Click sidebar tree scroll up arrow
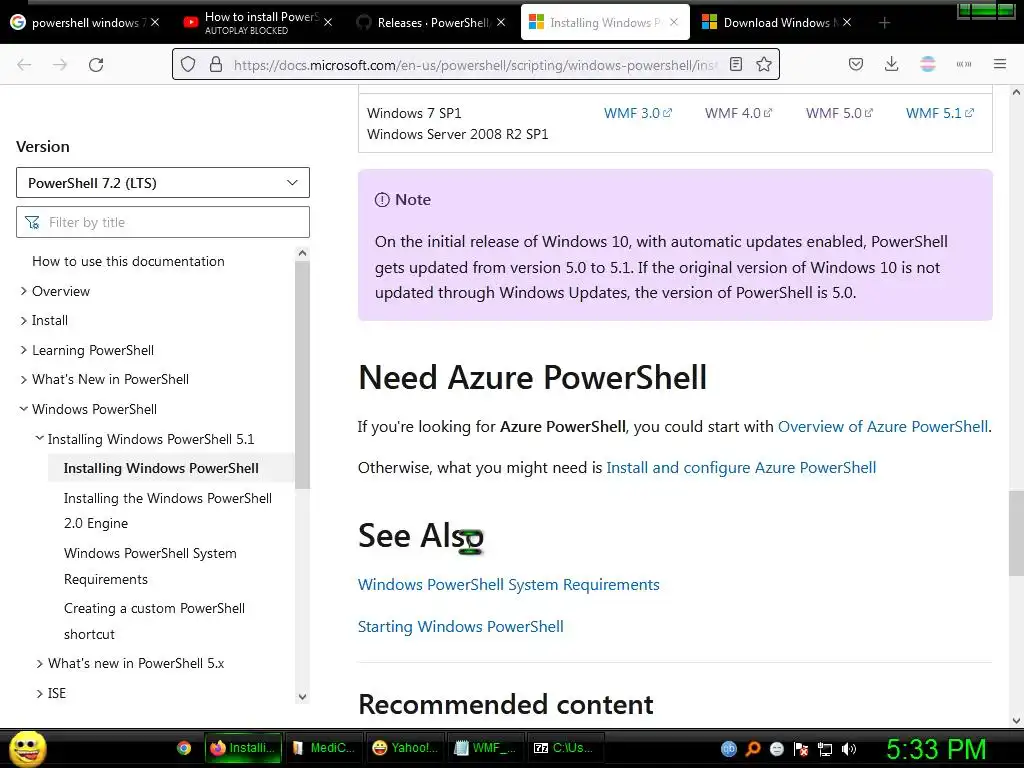Image resolution: width=1024 pixels, height=768 pixels. point(302,253)
